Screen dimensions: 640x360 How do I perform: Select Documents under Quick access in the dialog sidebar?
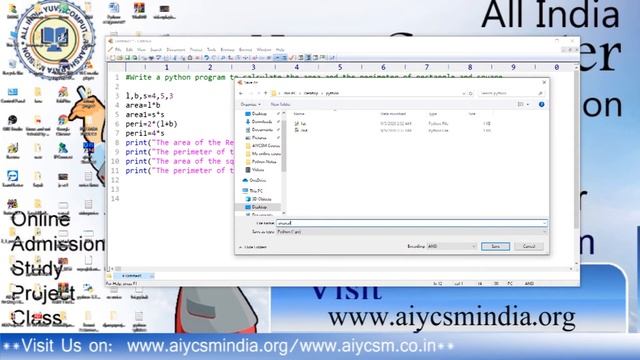261,130
